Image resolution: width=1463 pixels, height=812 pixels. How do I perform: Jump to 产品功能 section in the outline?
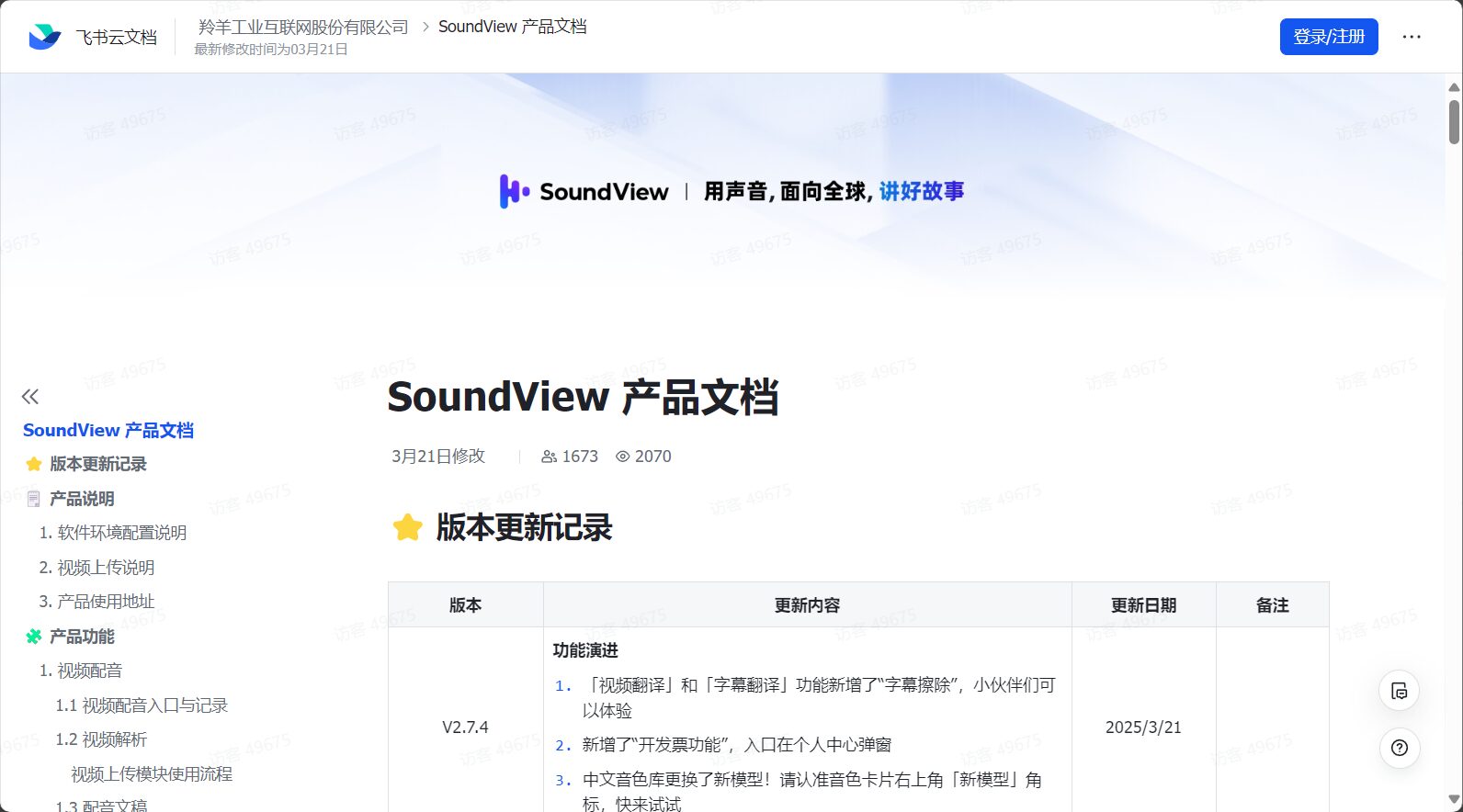coord(82,637)
